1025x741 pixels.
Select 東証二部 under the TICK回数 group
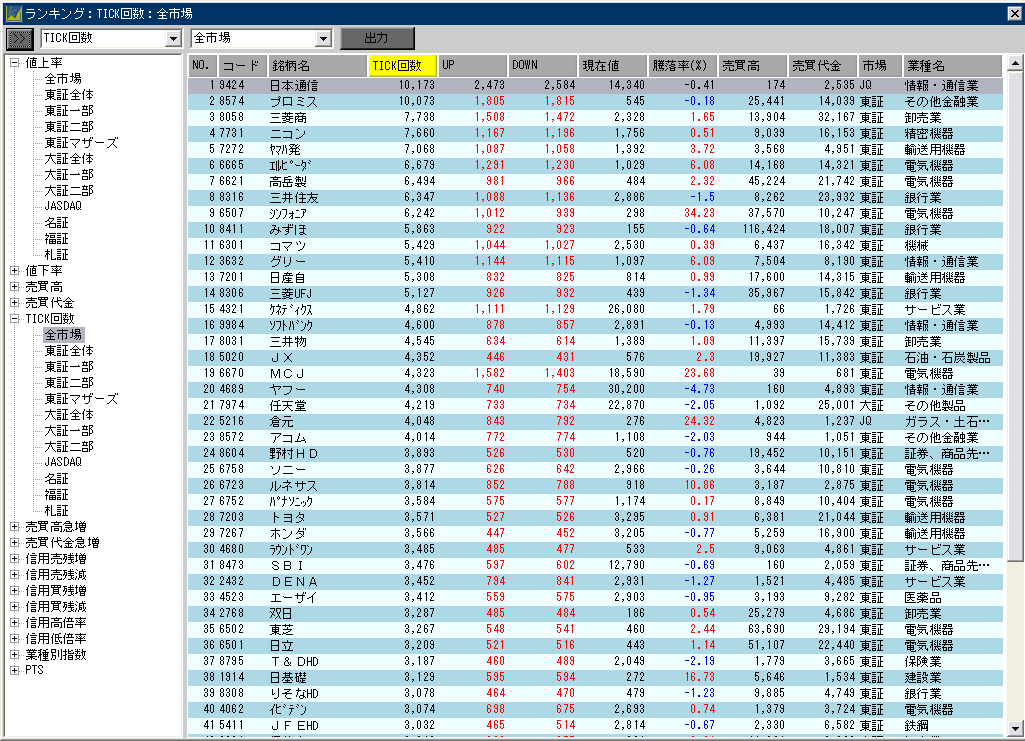(x=69, y=383)
